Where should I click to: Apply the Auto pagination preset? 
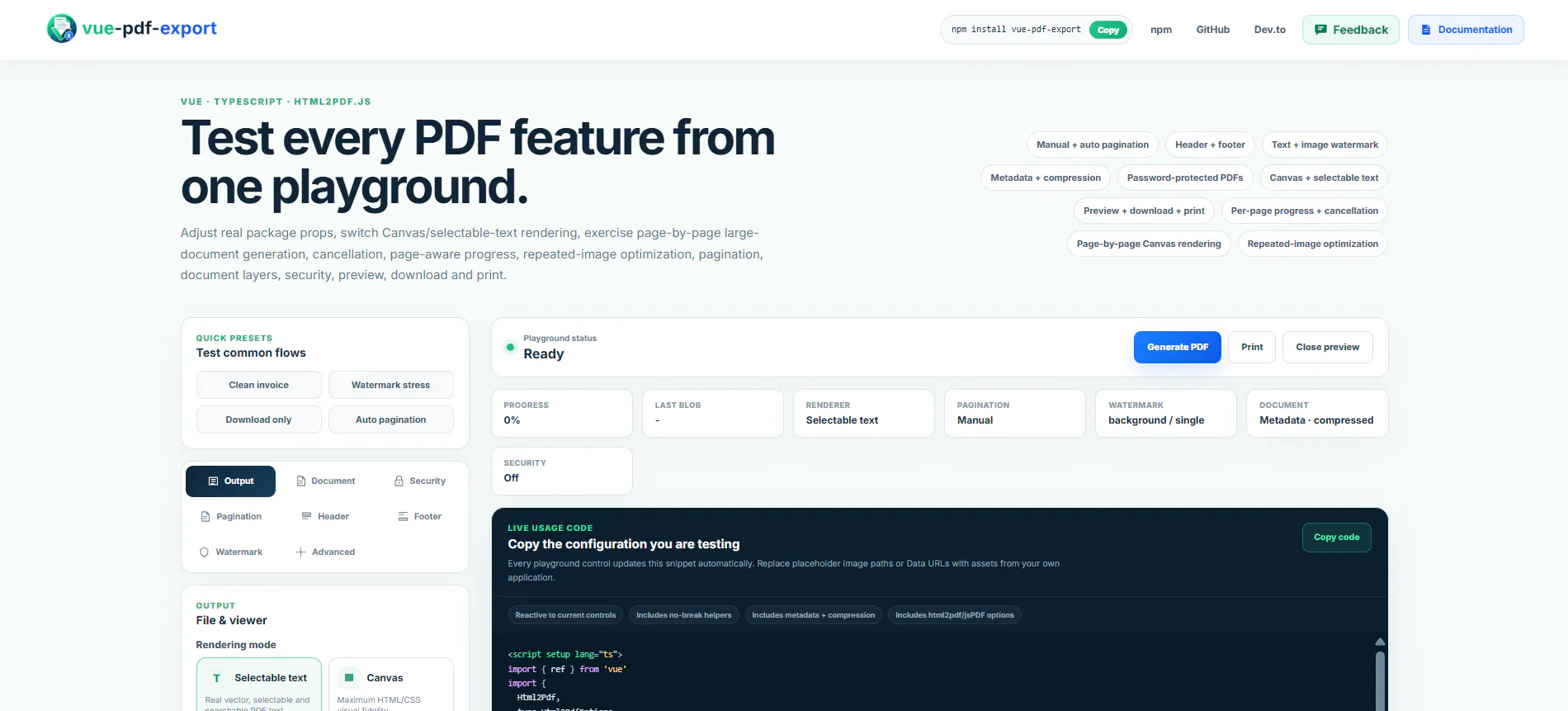point(391,419)
